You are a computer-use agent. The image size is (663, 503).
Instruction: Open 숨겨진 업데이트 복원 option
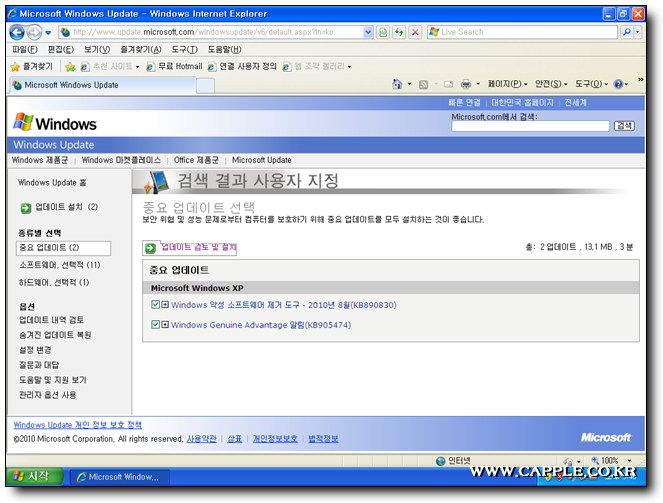[x=55, y=335]
